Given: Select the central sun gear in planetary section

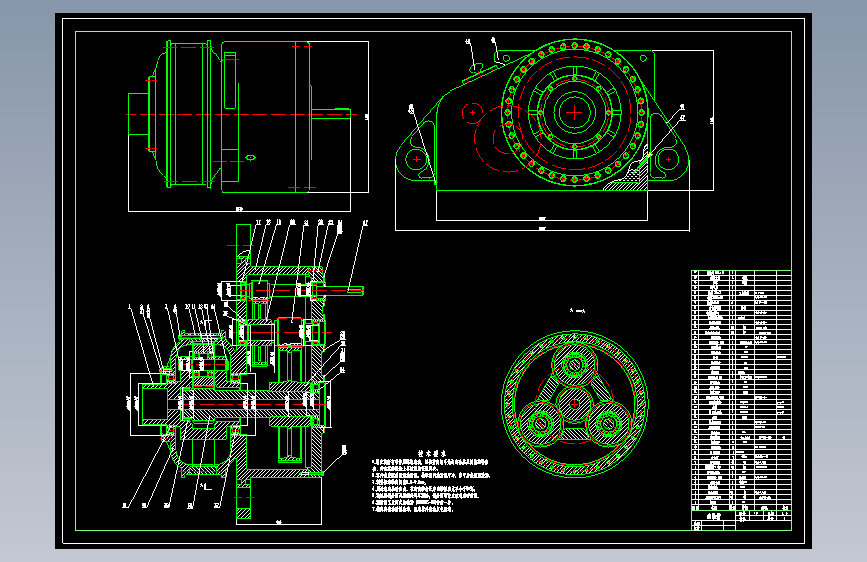Looking at the screenshot, I should (x=574, y=404).
